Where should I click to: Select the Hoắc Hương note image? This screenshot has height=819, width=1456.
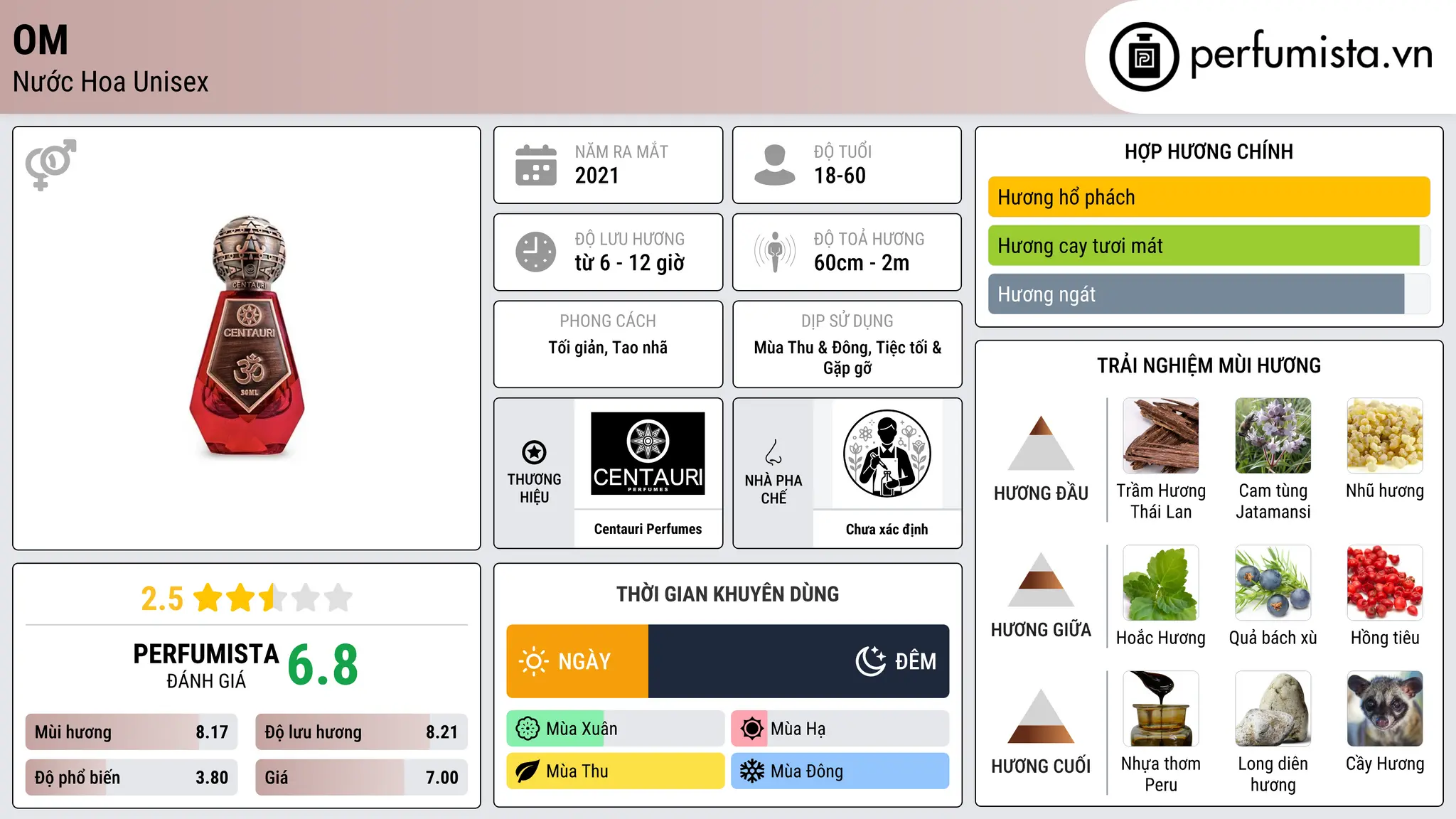coord(1161,583)
